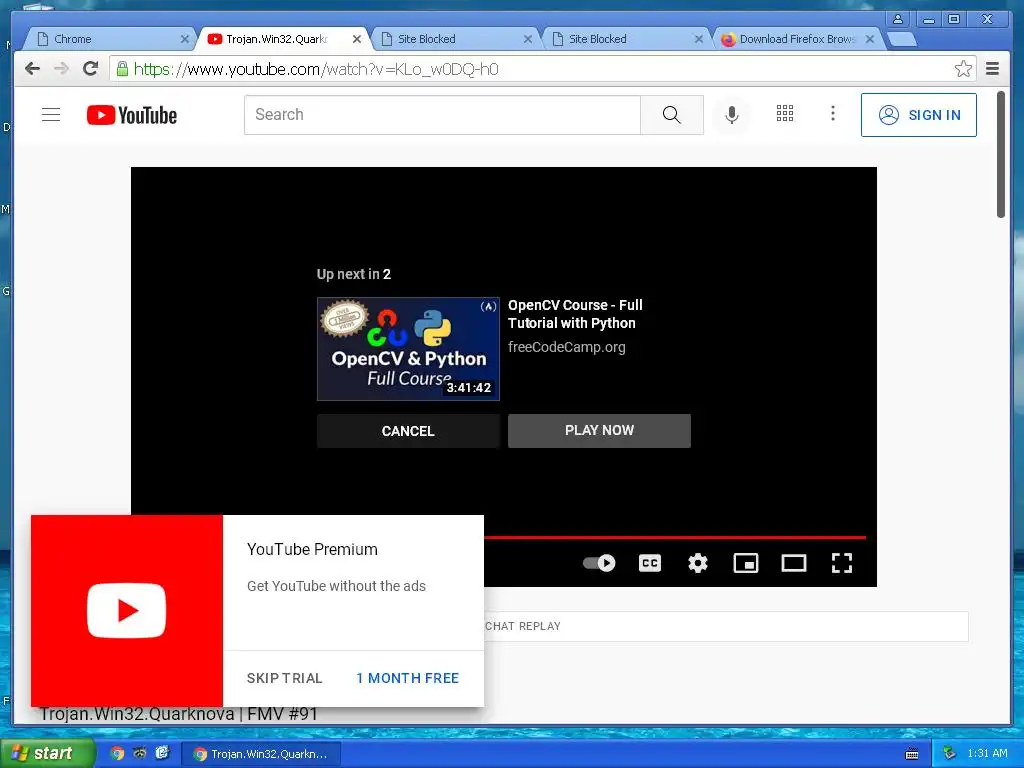Screen dimensions: 1024x768
Task: Click the video title Trojan.Win32.Quarknova | FMV #91
Action: click(178, 714)
